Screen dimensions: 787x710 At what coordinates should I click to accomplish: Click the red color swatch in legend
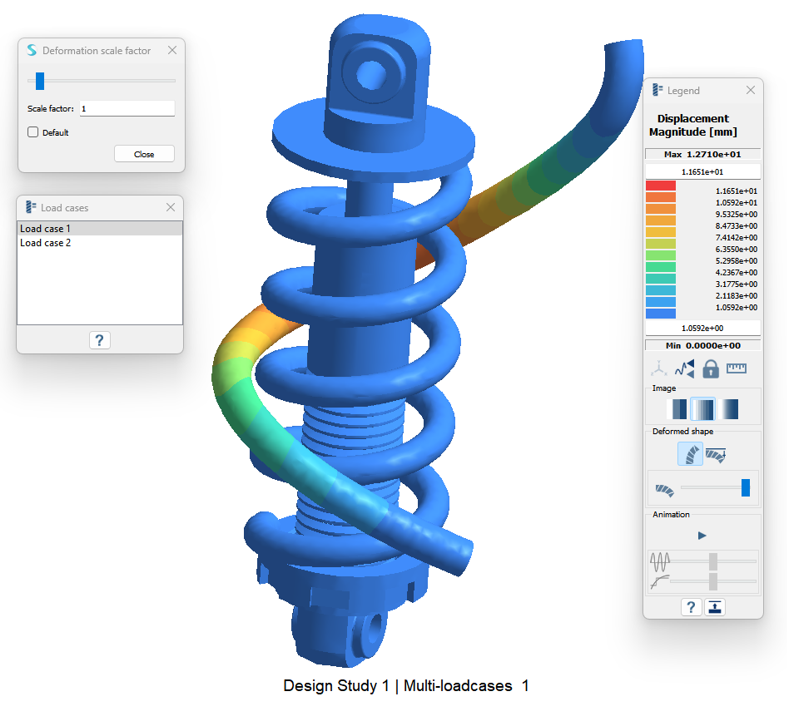(x=660, y=187)
